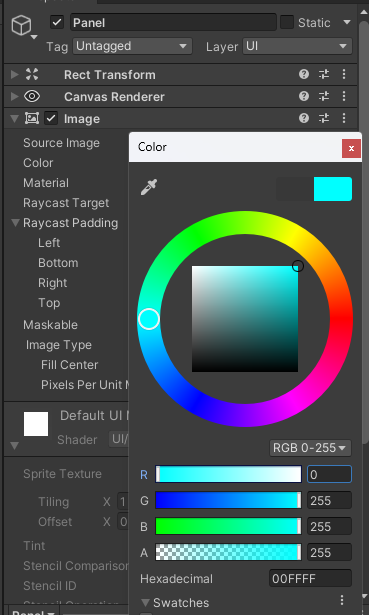Open help for Image component

(304, 118)
